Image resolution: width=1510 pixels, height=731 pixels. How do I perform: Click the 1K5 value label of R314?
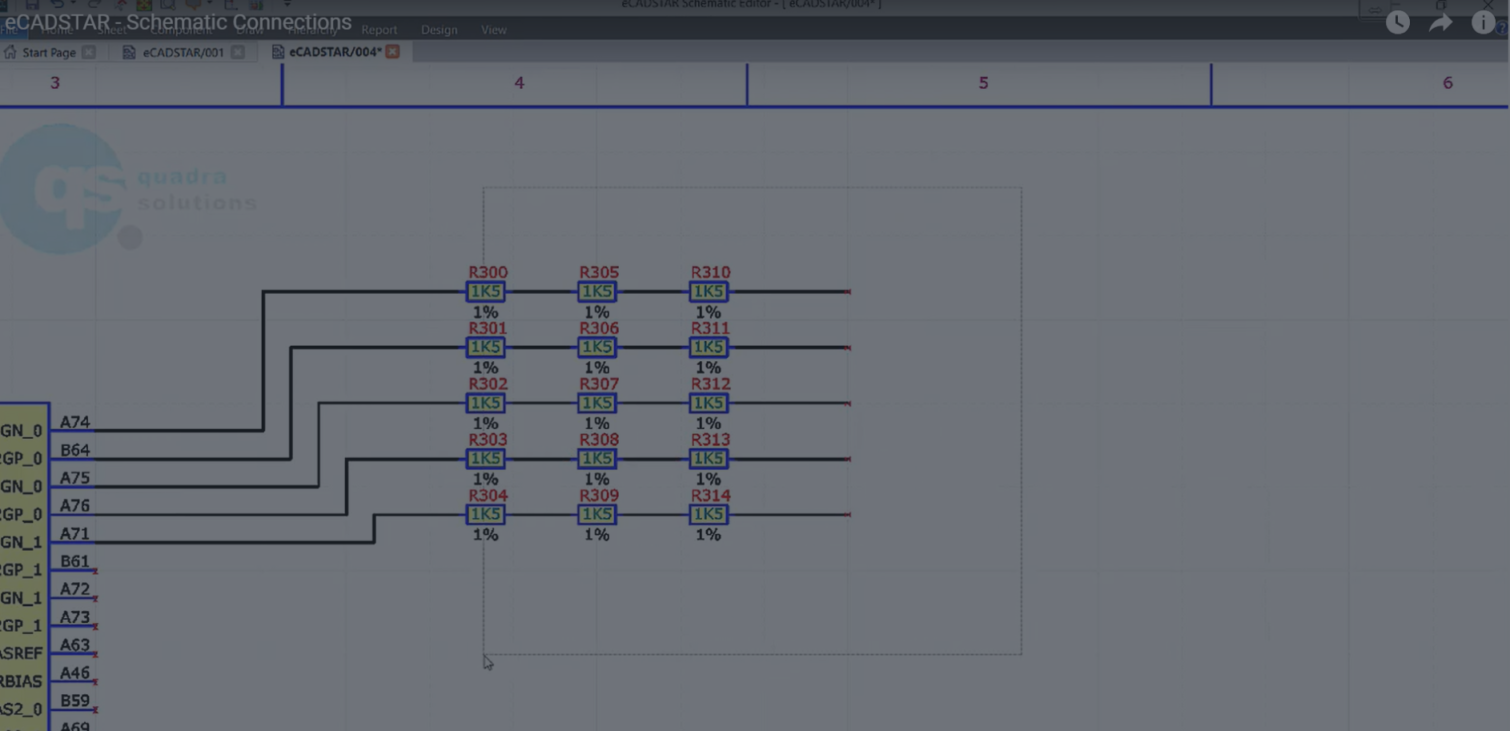pos(708,514)
